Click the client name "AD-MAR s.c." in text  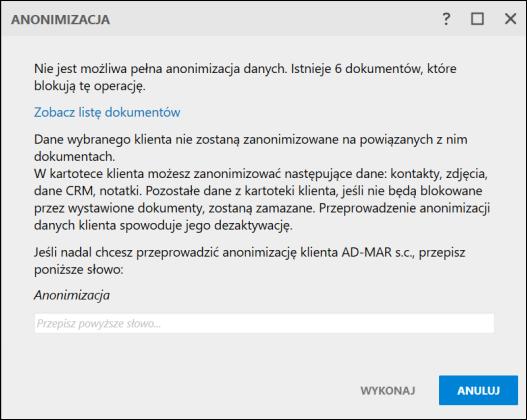tap(377, 252)
